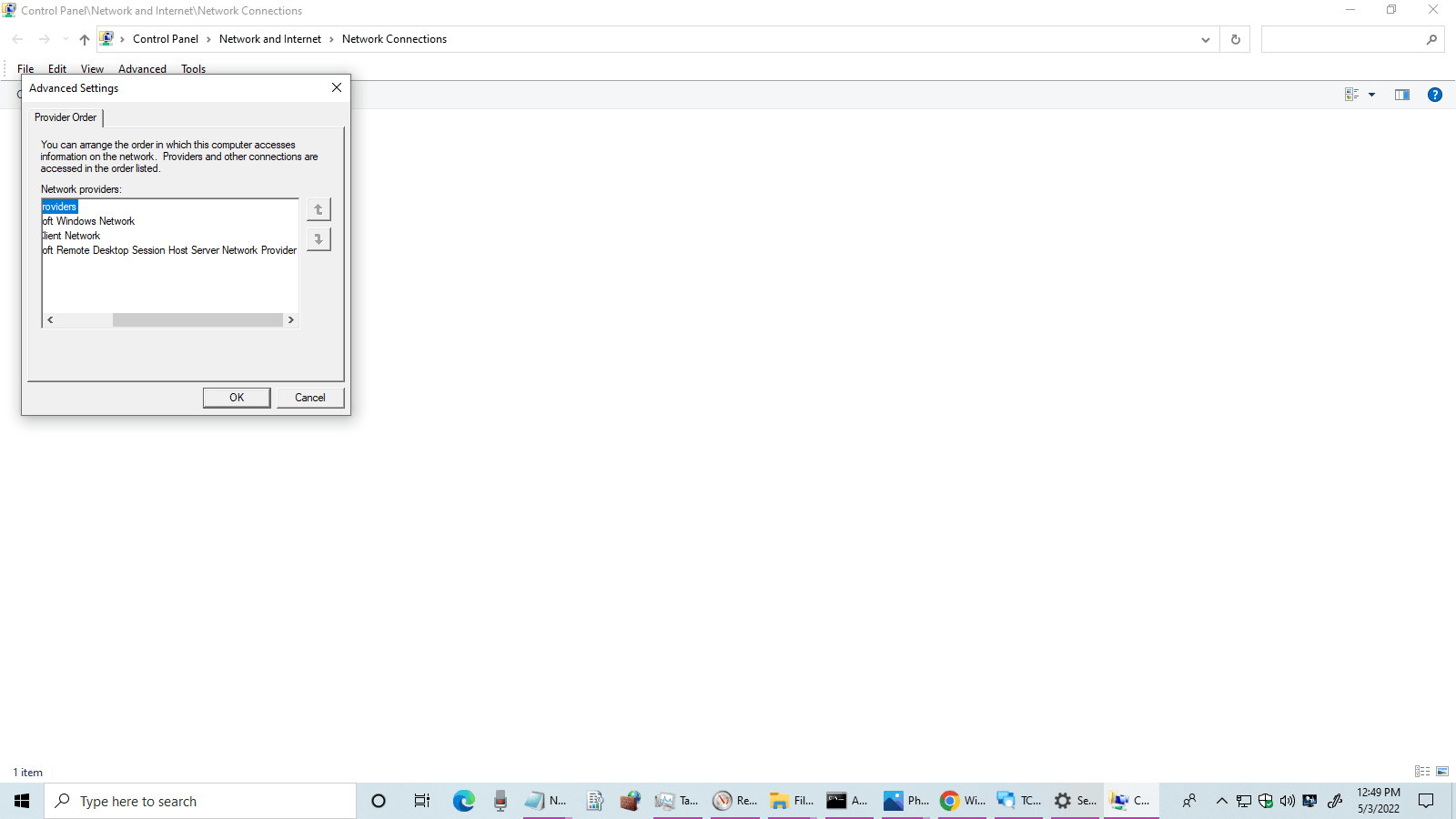Launch Microsoft Edge from the taskbar

[x=464, y=801]
